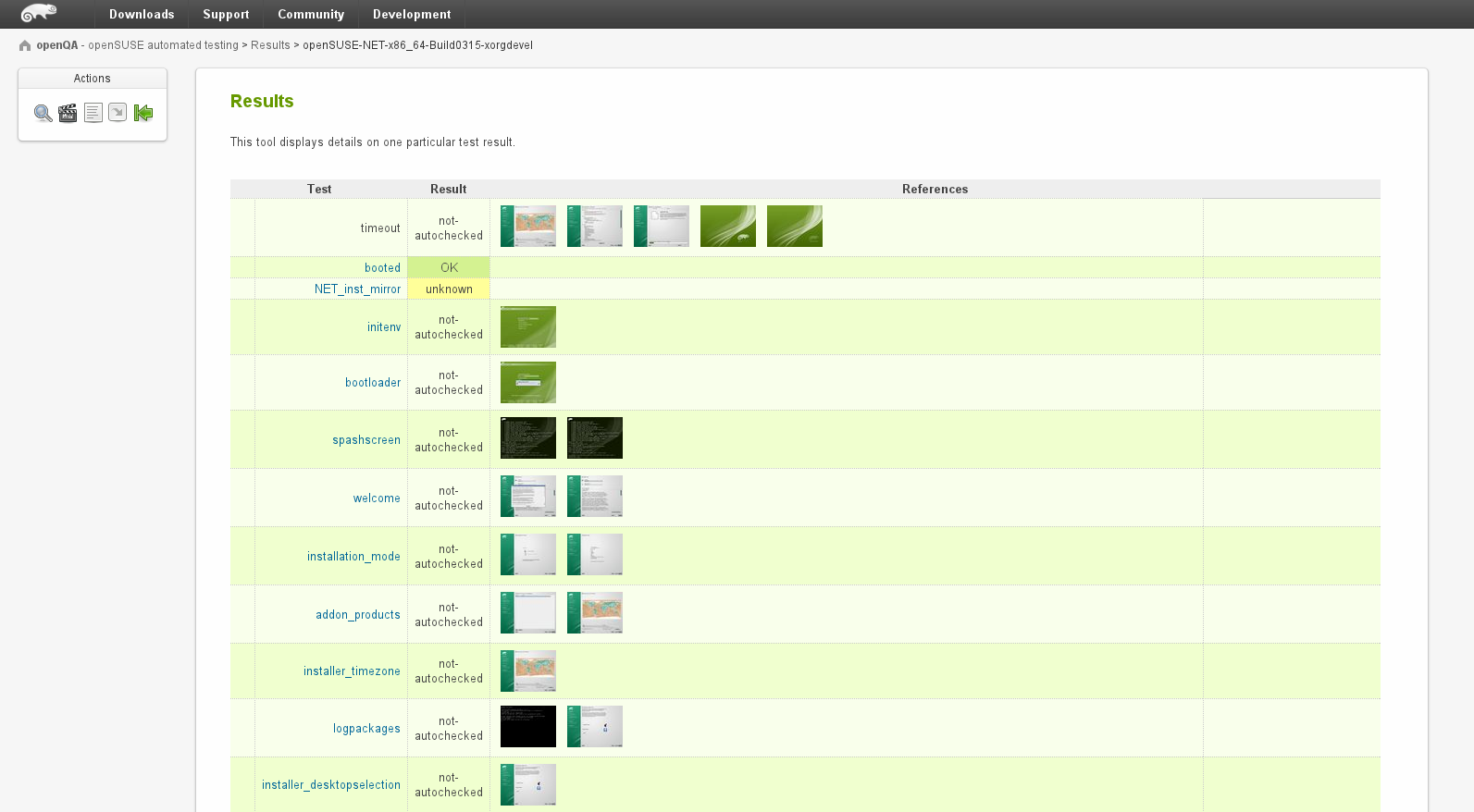Click the openQA breadcrumb link
The height and width of the screenshot is (812, 1474).
(x=57, y=45)
